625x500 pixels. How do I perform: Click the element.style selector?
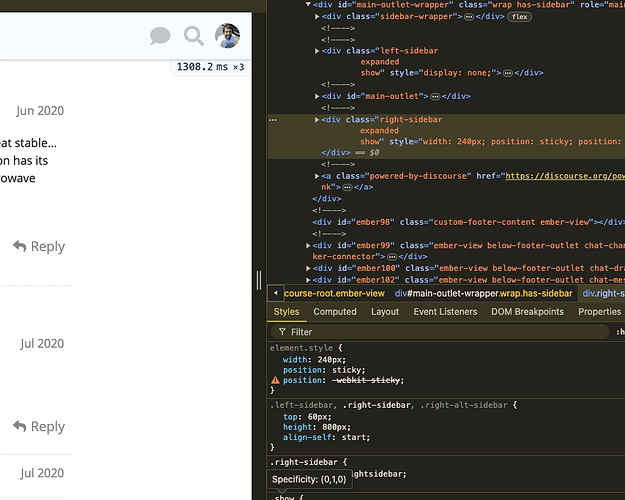tap(301, 348)
